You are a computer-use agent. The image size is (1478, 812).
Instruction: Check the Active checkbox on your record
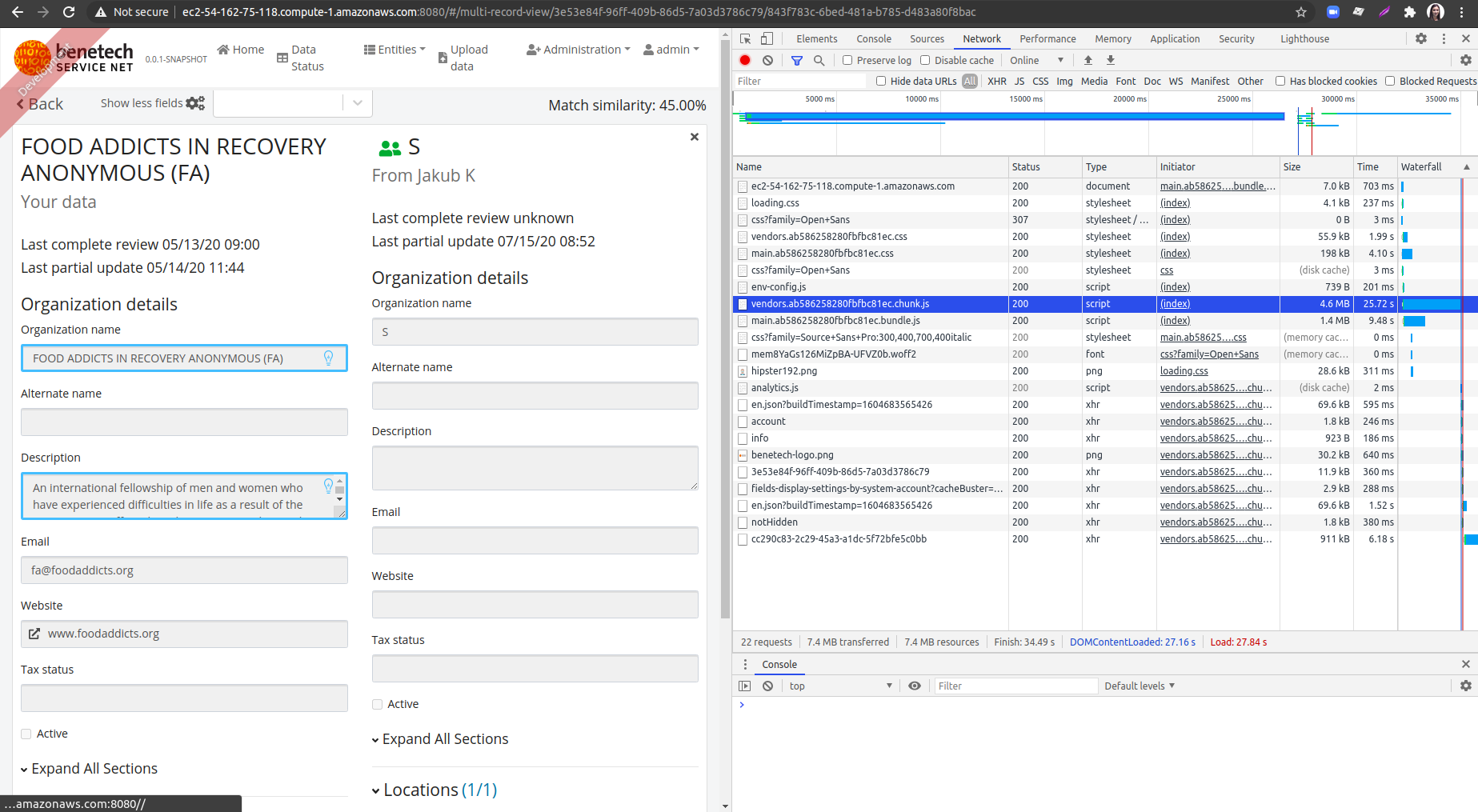(x=26, y=733)
